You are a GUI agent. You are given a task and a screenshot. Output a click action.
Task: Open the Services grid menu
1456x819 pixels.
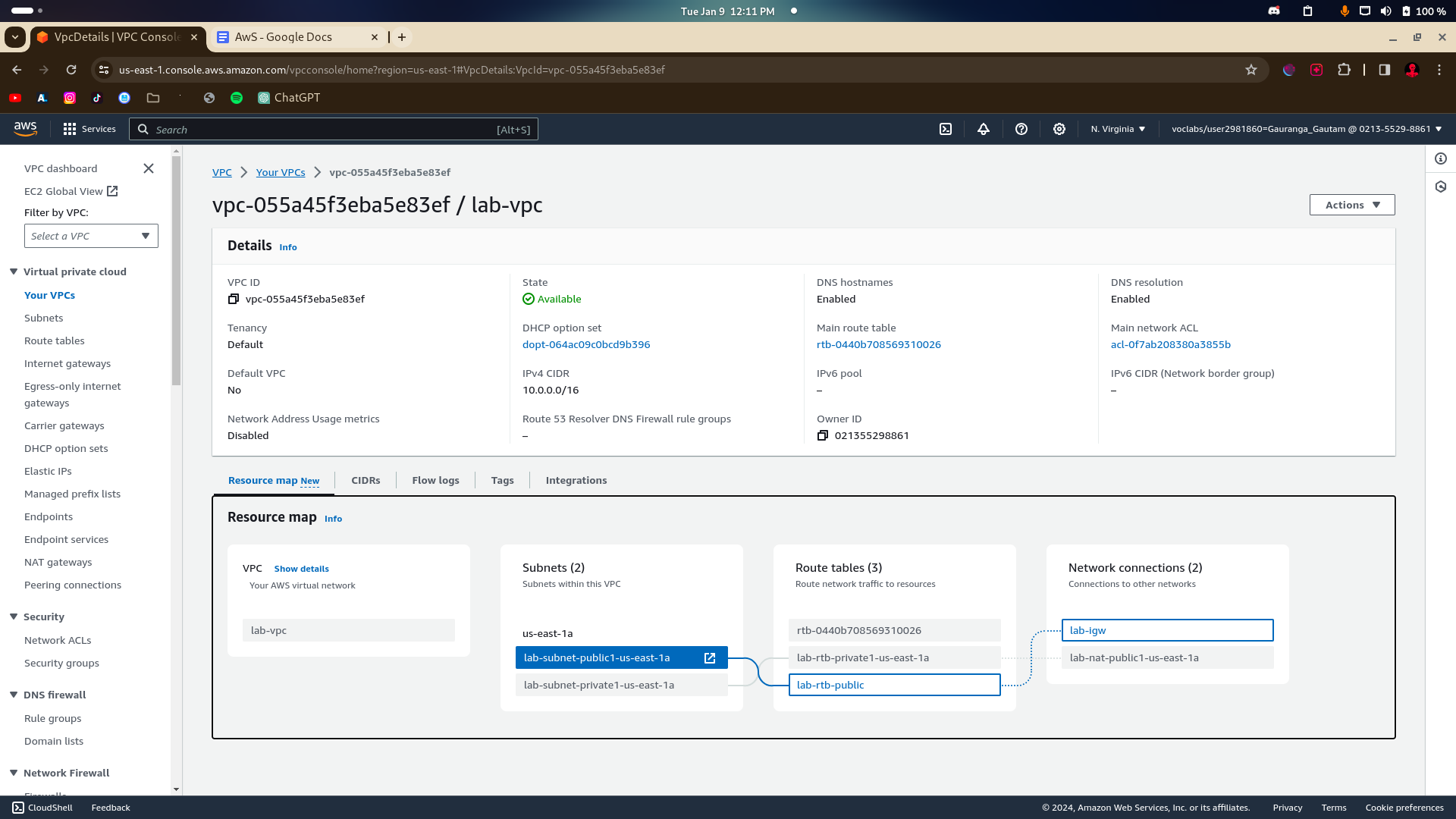[x=70, y=129]
